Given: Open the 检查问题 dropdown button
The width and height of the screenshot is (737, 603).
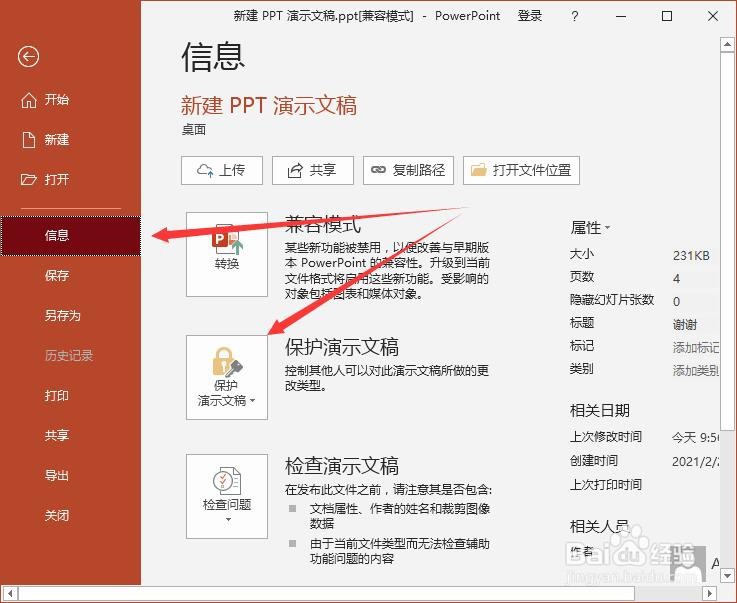Looking at the screenshot, I should click(227, 496).
